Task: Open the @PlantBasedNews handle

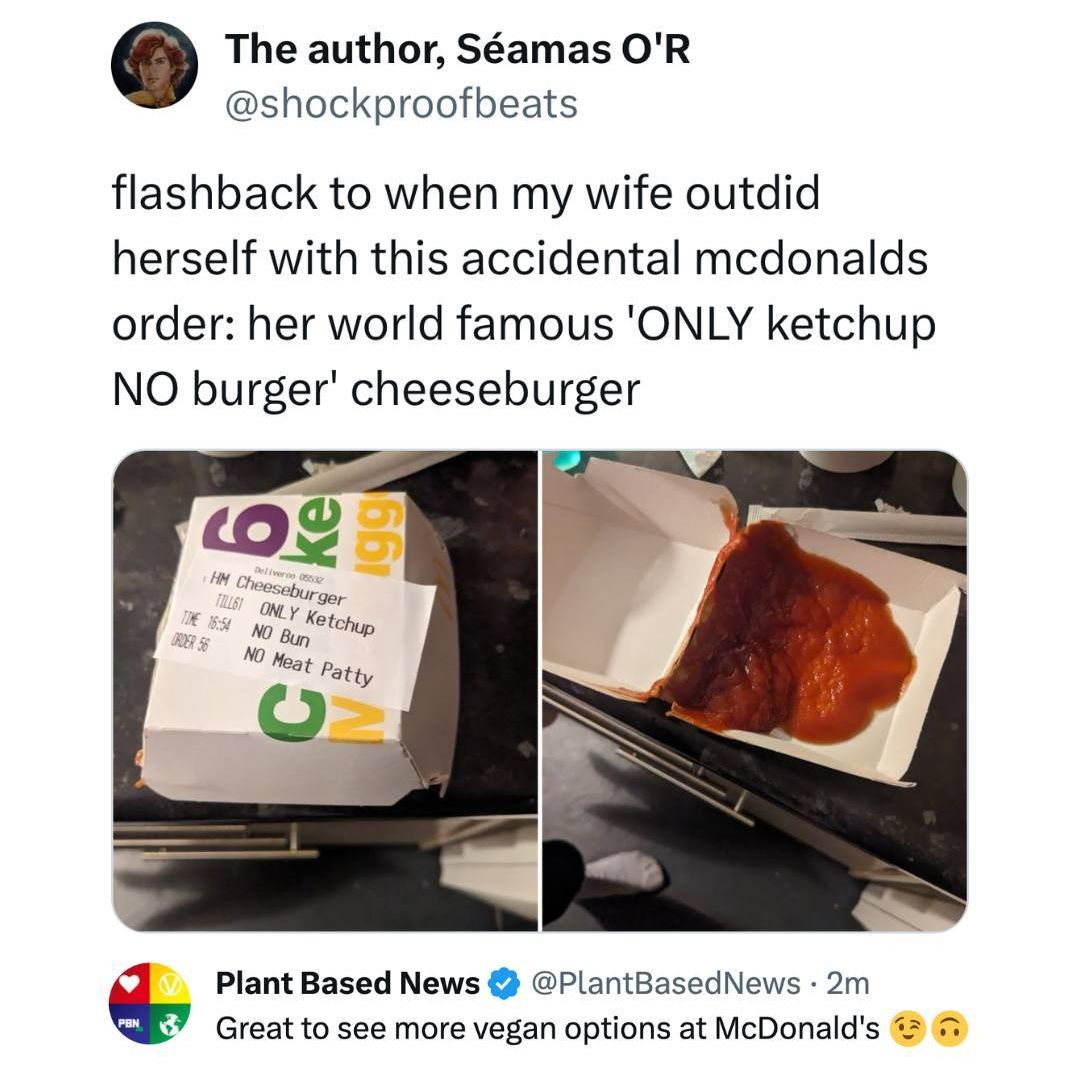Action: [665, 983]
